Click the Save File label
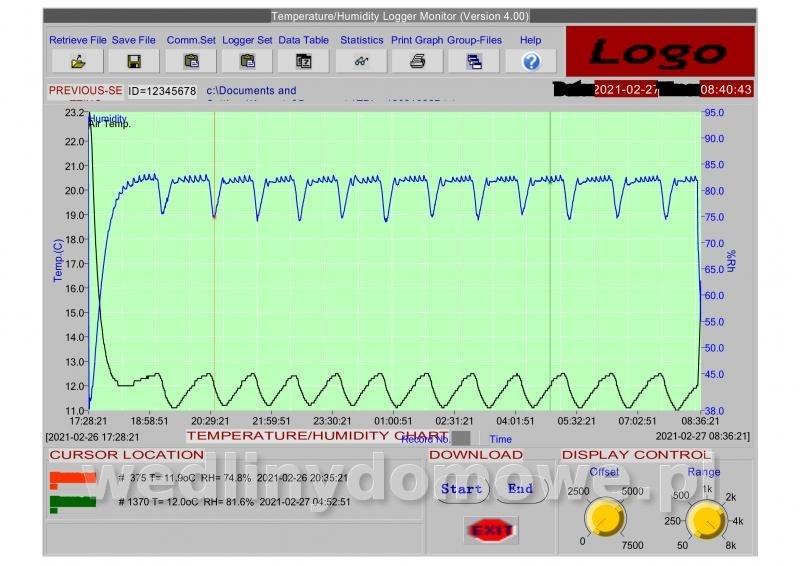The image size is (800, 566). (x=134, y=40)
